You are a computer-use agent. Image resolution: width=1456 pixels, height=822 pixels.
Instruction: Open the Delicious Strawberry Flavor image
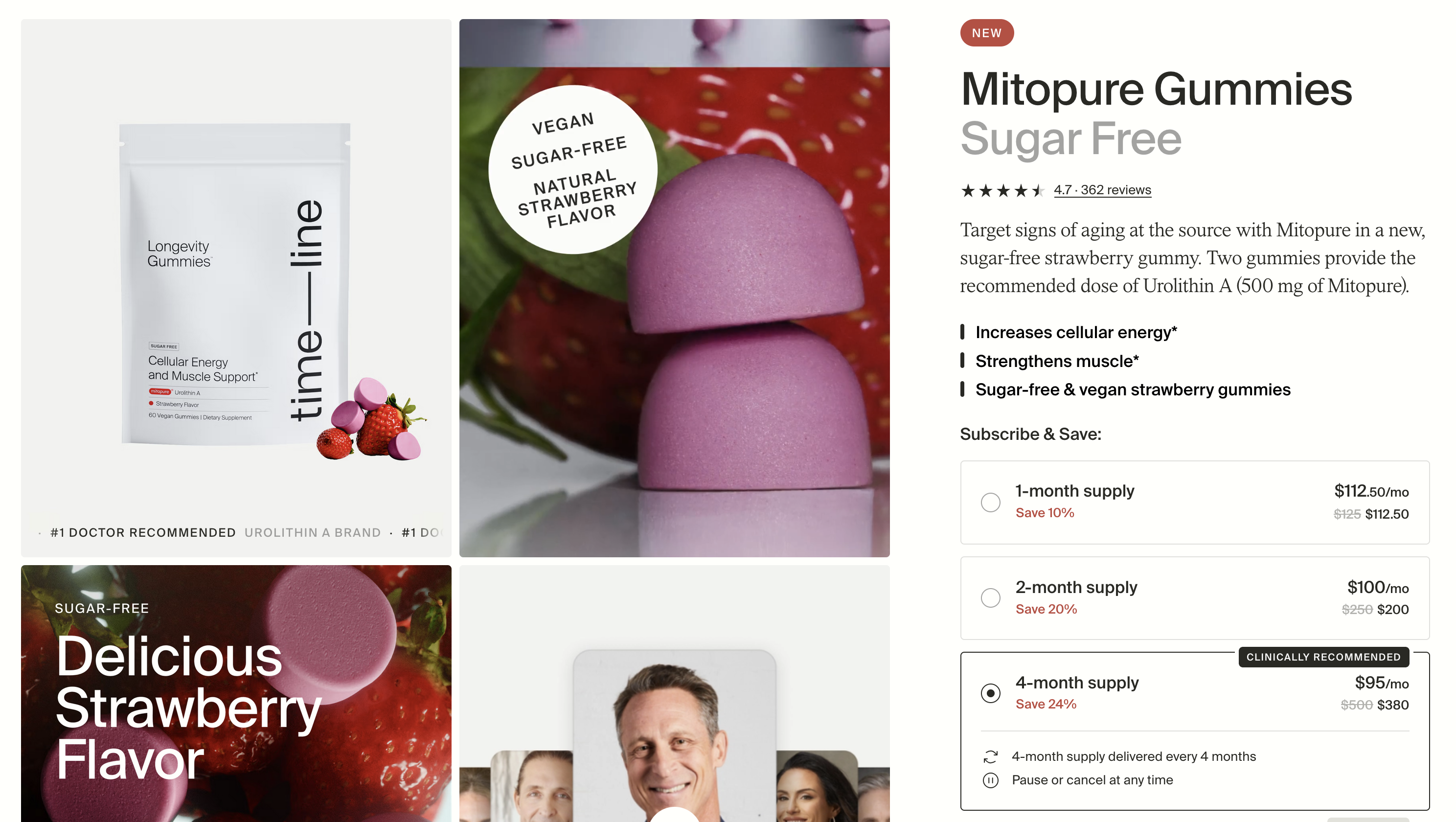pyautogui.click(x=236, y=693)
